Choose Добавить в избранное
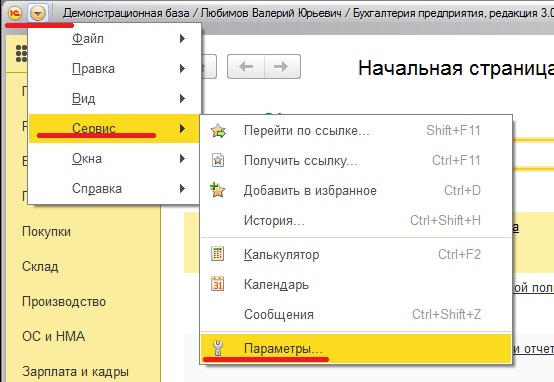Screen dimensions: 554x382 (356, 190)
